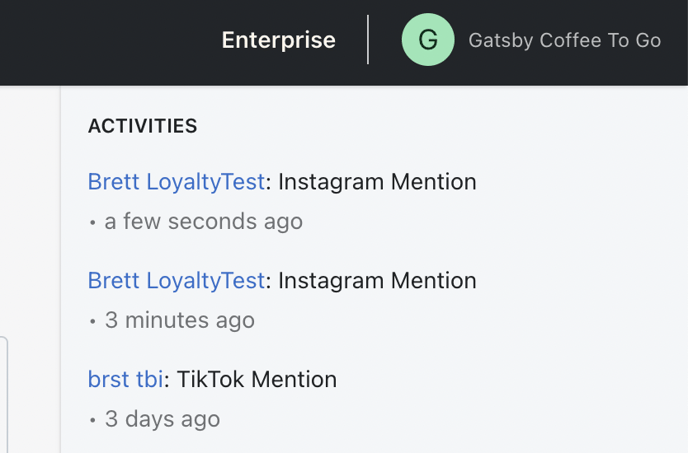Click the newest Instagram Mention activity text
The width and height of the screenshot is (688, 453).
coord(377,182)
